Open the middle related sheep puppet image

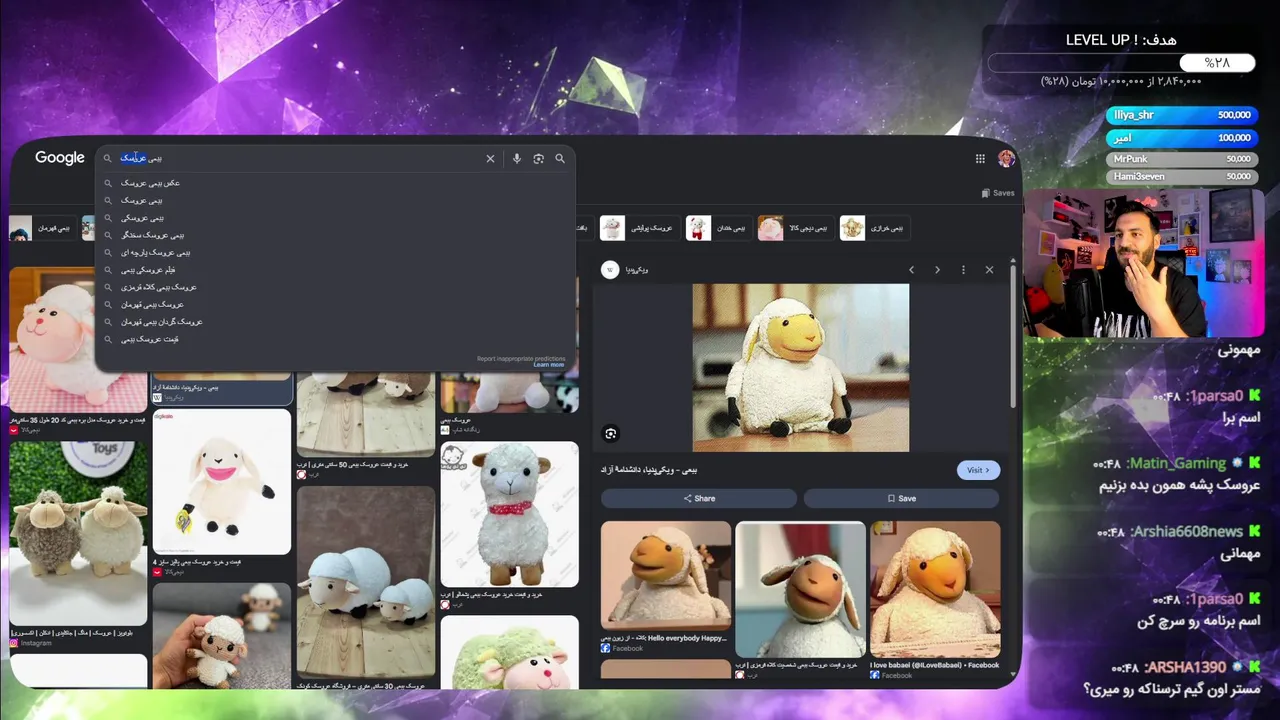coord(800,590)
